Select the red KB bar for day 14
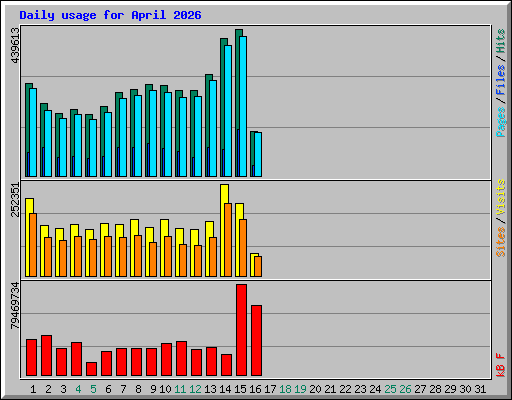This screenshot has width=512, height=400. [226, 365]
